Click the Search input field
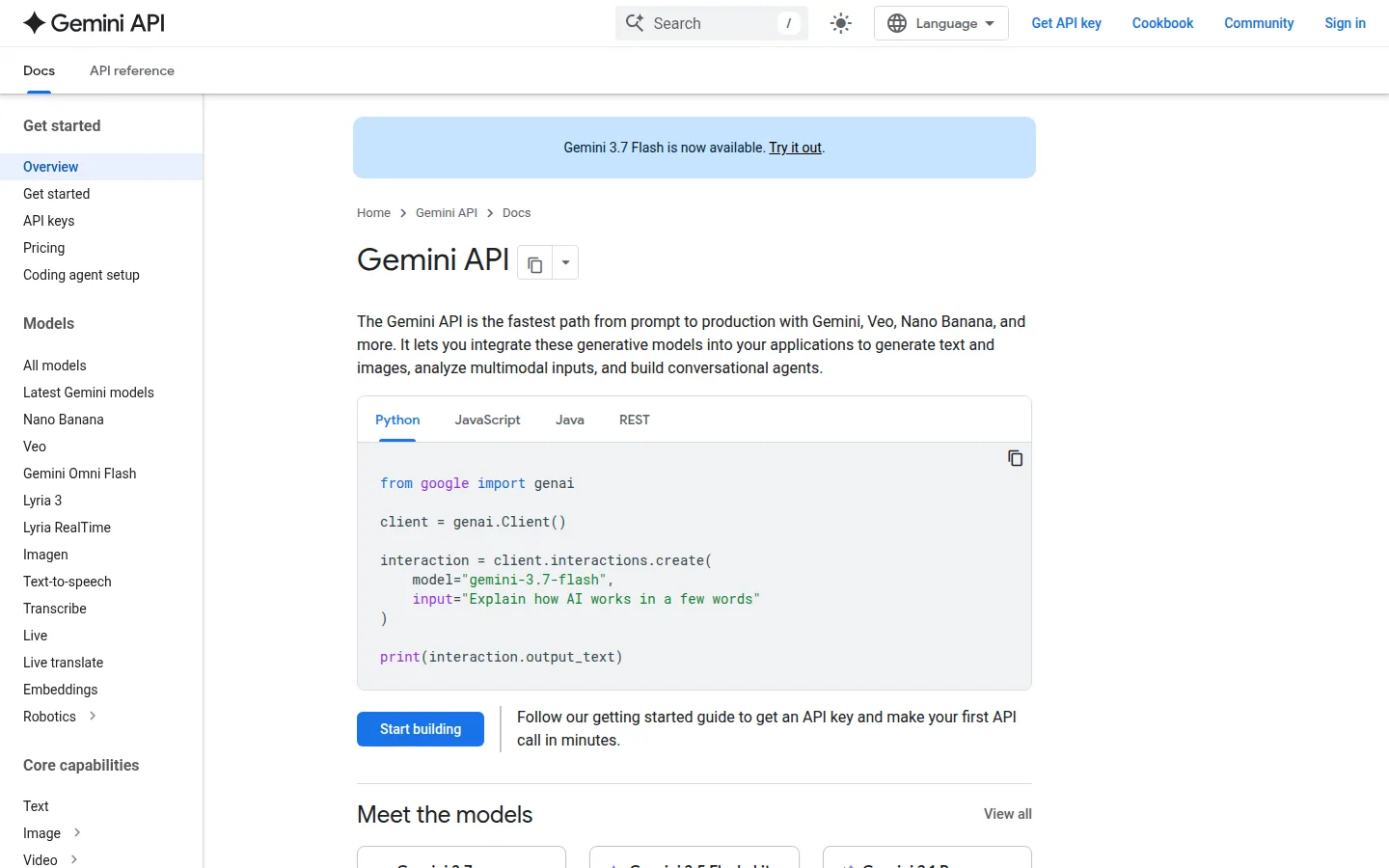This screenshot has height=868, width=1389. tap(712, 23)
